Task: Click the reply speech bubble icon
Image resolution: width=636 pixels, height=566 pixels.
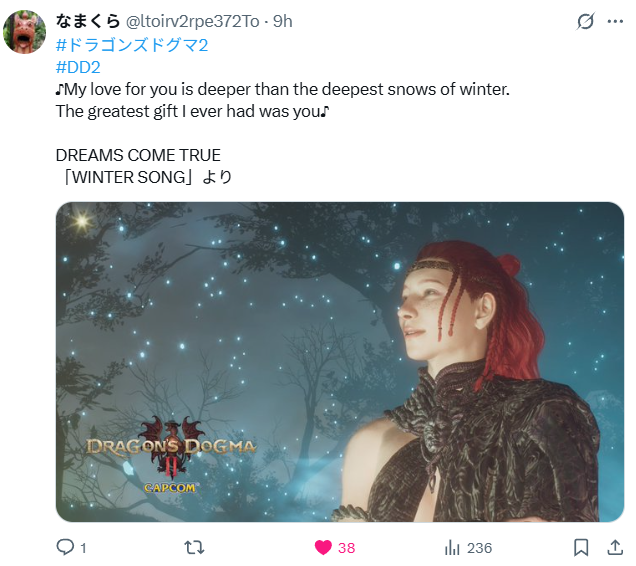Action: 65,547
